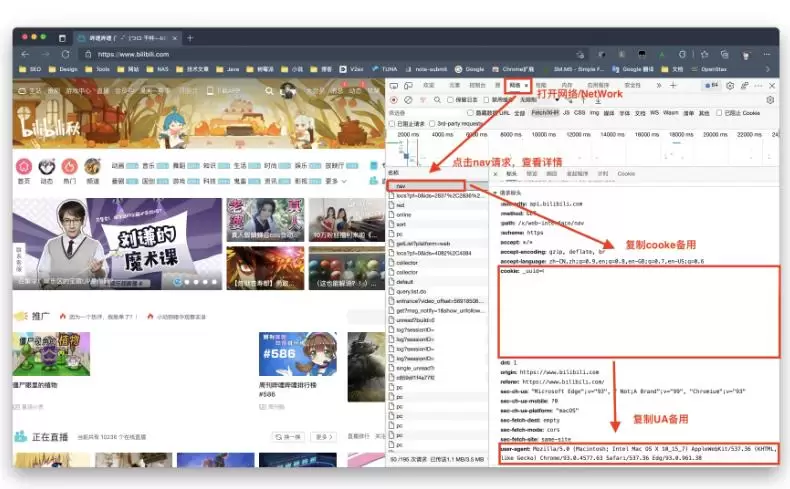This screenshot has width=790, height=489.
Task: Click the bilibili search magnifier icon
Action: [x=269, y=91]
